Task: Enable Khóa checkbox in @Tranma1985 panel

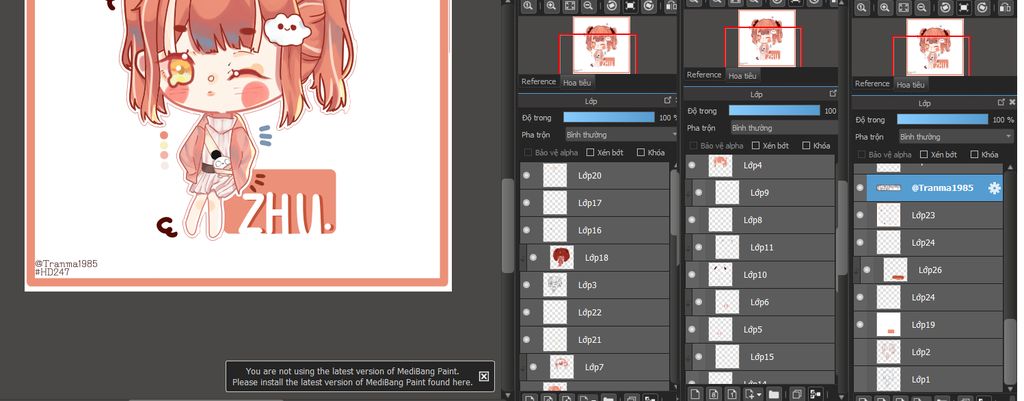Action: [x=974, y=154]
